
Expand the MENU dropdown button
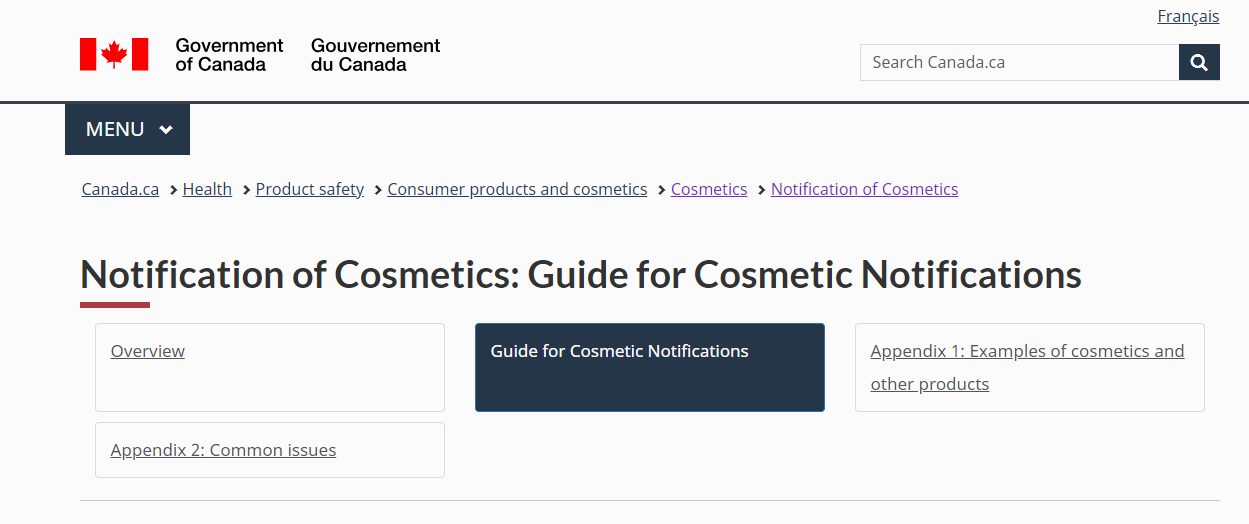tap(127, 129)
